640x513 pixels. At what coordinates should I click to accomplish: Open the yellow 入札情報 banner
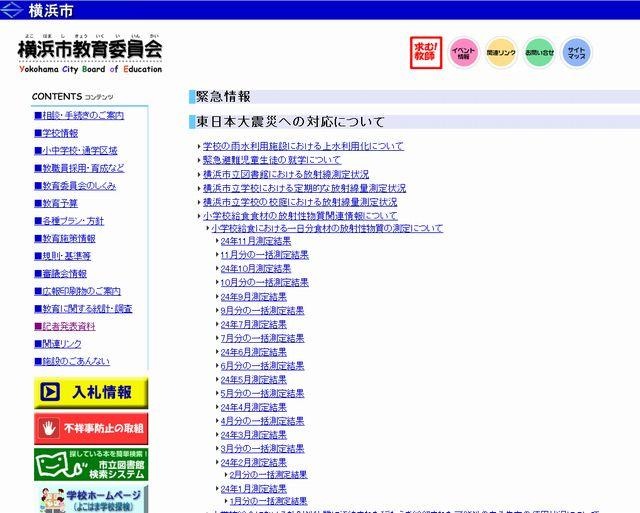point(91,392)
